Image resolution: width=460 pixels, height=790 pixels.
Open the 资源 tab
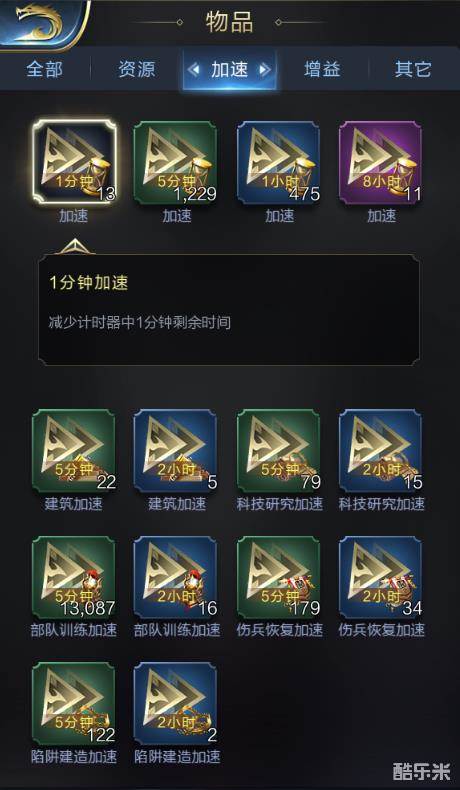coord(137,69)
